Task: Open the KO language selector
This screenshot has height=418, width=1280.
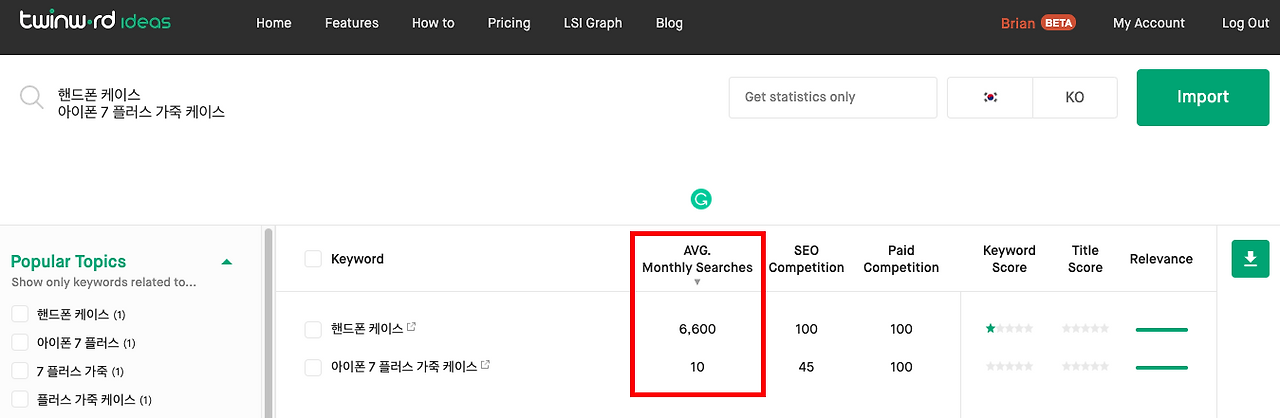Action: point(1074,97)
